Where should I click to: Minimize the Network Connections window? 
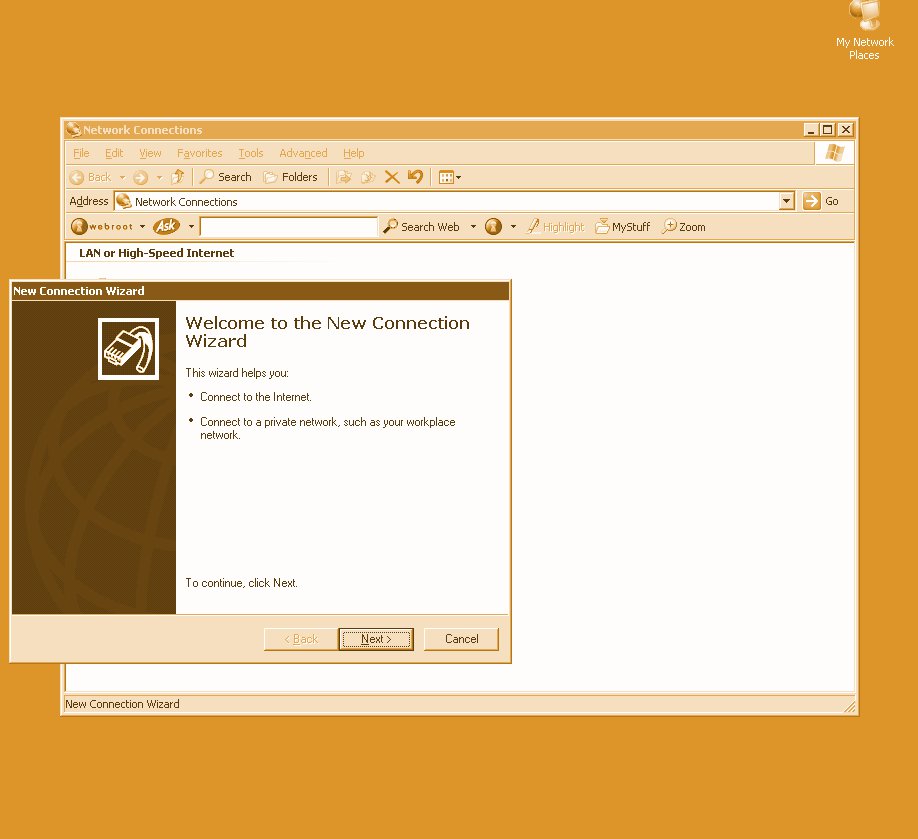[x=811, y=129]
